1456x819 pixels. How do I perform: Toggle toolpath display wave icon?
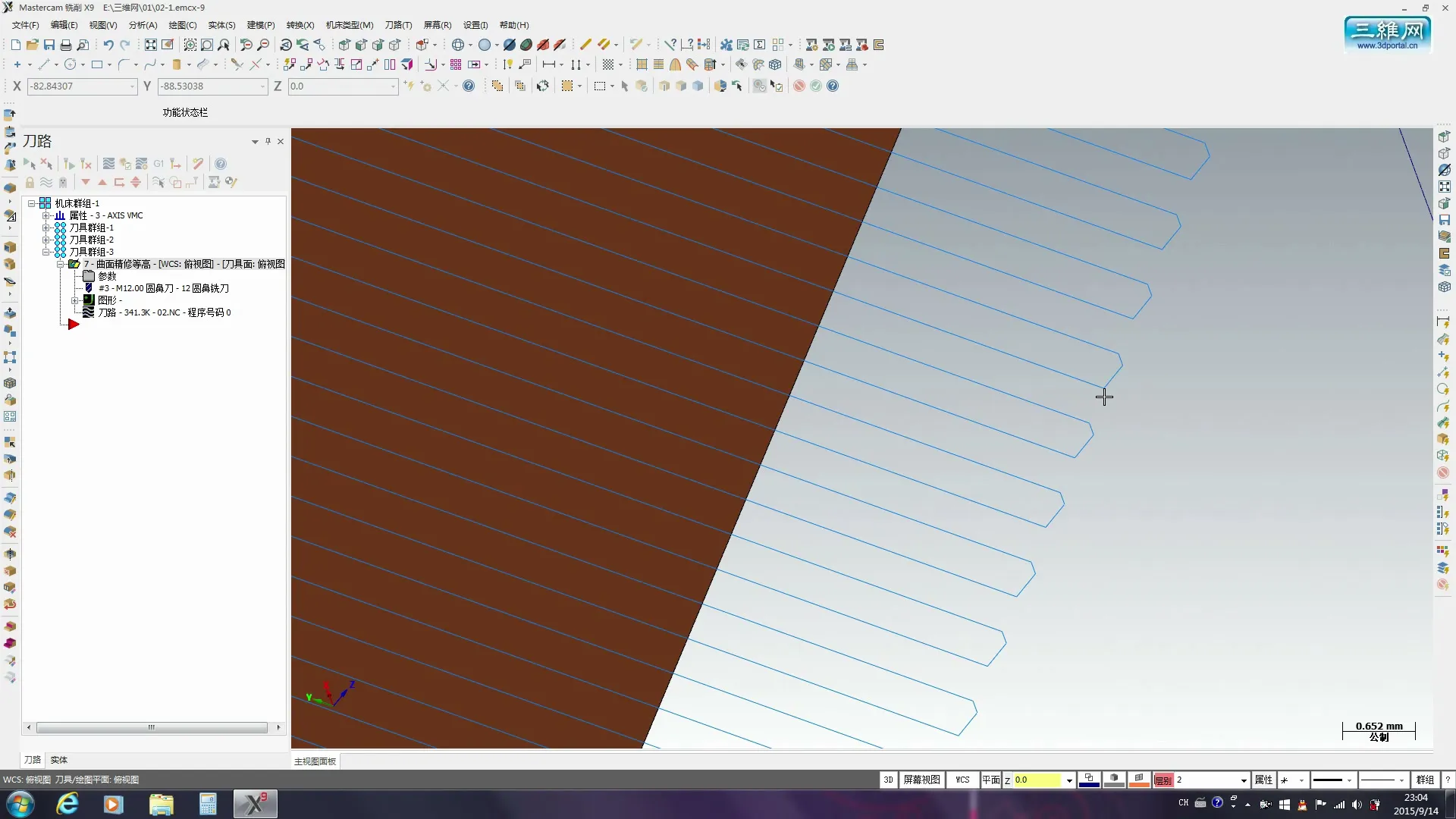point(46,182)
